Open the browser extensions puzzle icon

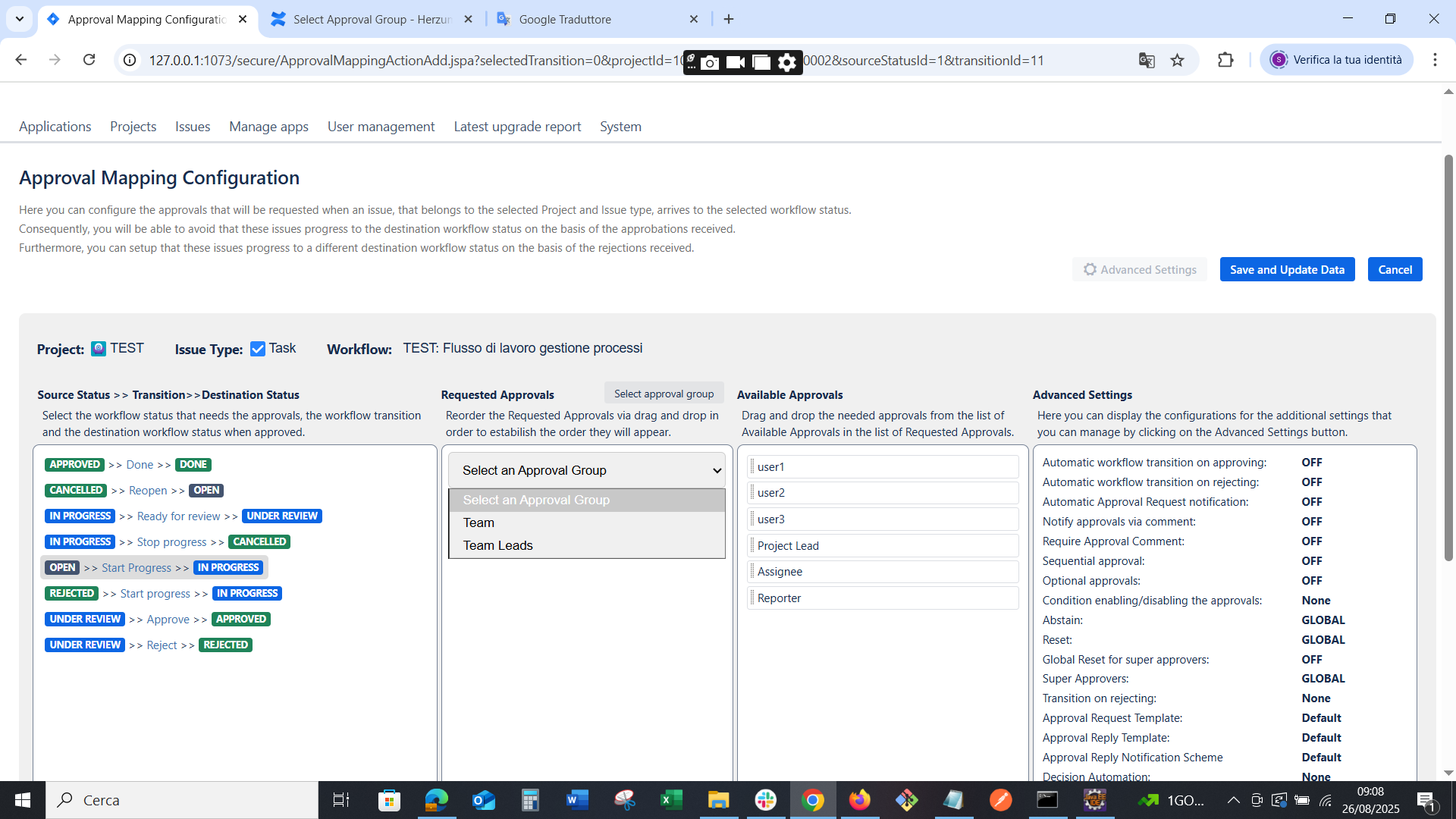coord(1225,60)
